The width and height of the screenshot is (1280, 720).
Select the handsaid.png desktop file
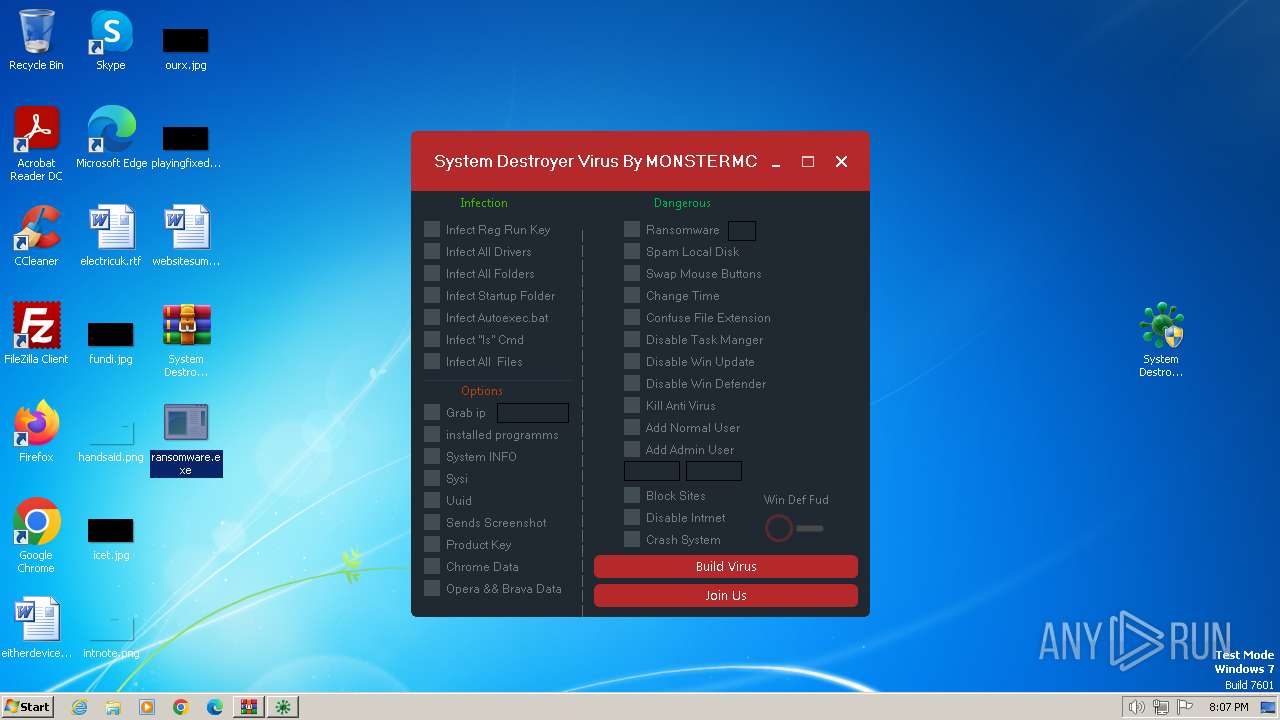click(110, 440)
